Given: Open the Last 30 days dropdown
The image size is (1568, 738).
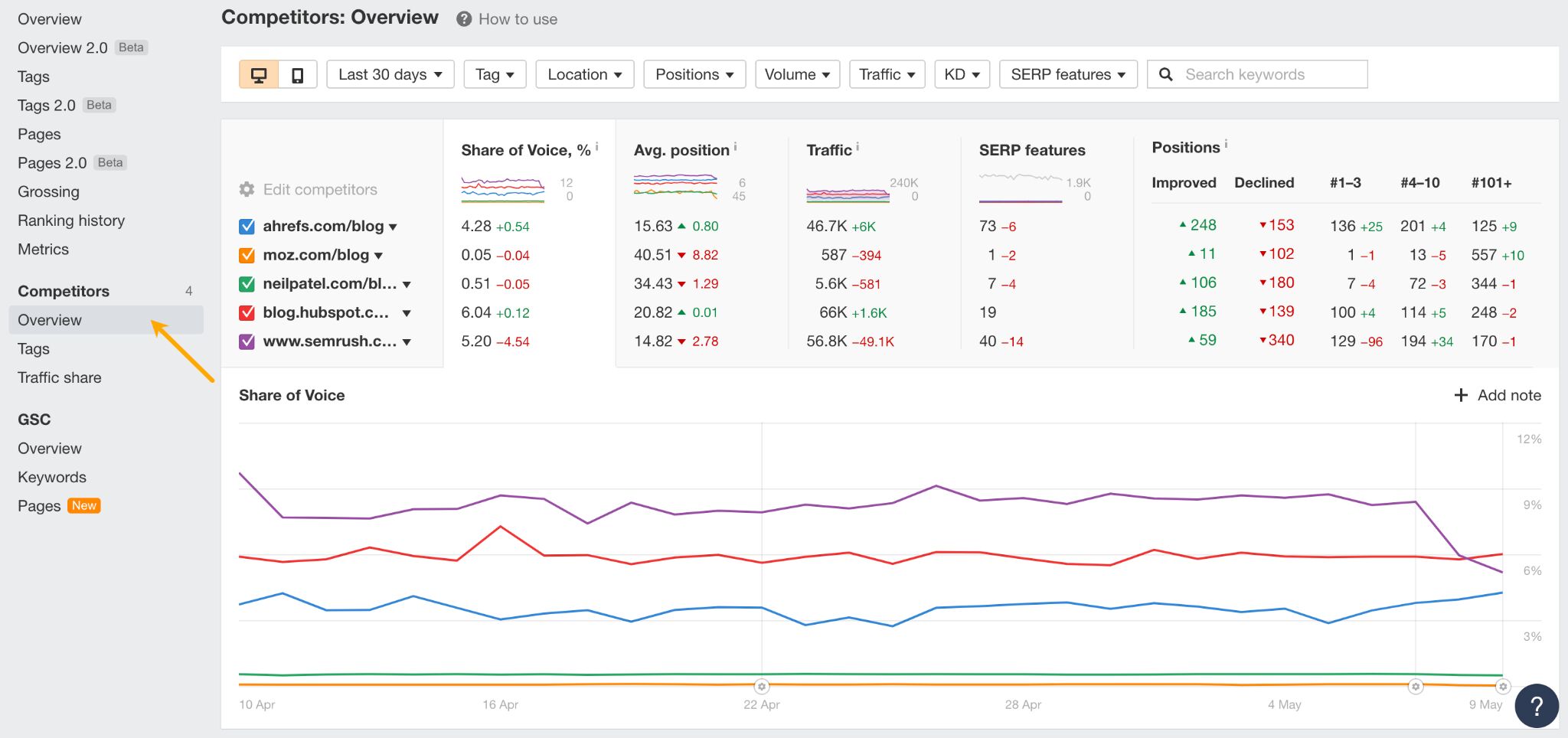Looking at the screenshot, I should point(390,73).
